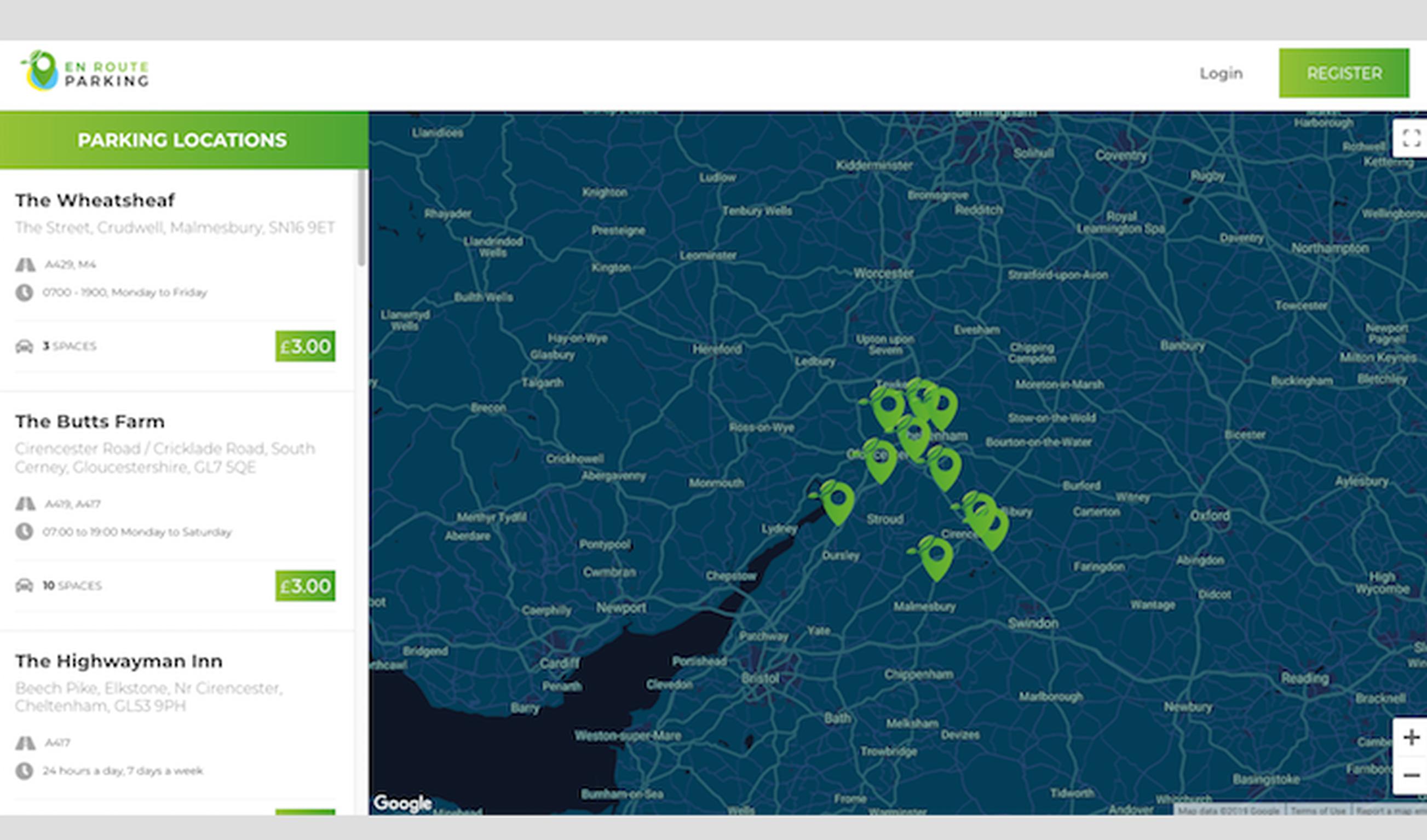
Task: Click the parking list scrollbar thumb
Action: tap(362, 218)
